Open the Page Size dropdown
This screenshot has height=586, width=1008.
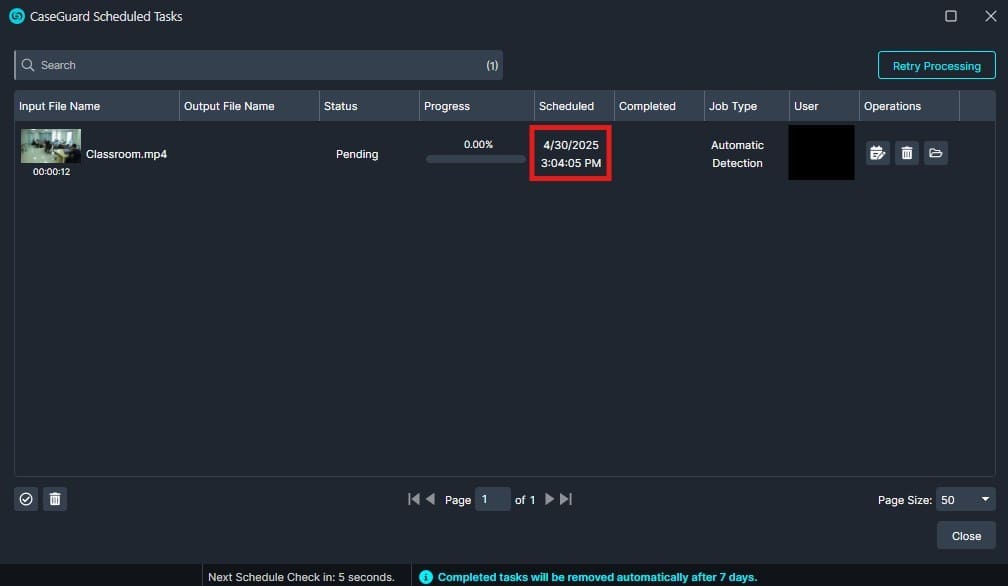tap(966, 499)
